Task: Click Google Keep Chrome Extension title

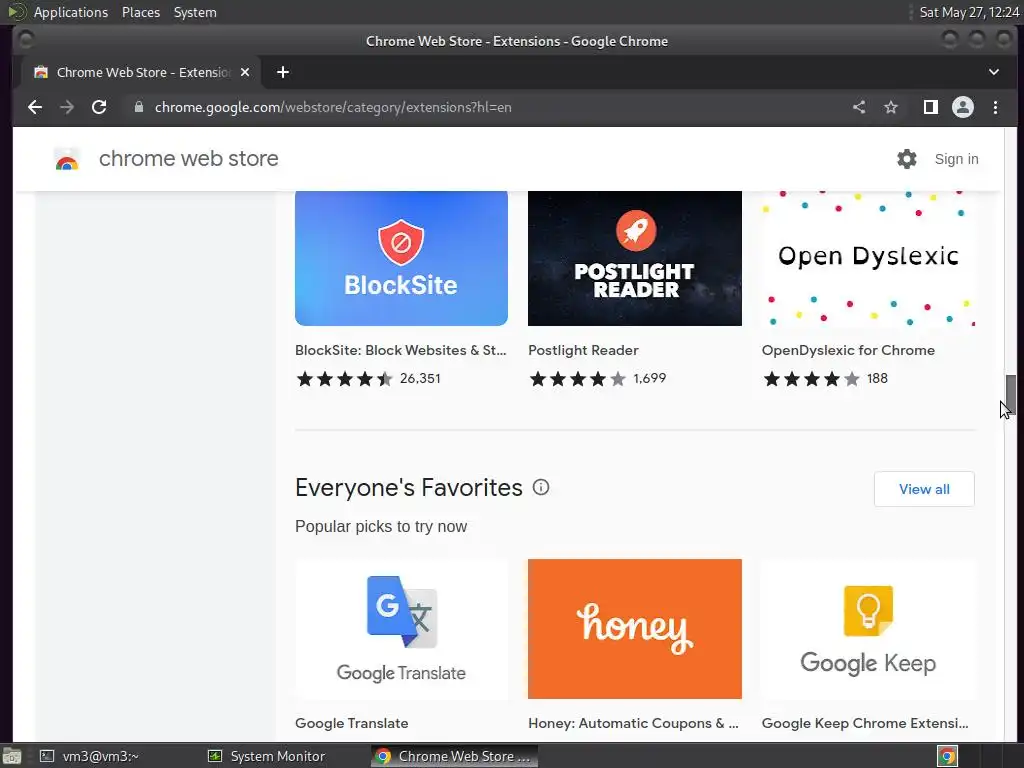Action: (865, 723)
